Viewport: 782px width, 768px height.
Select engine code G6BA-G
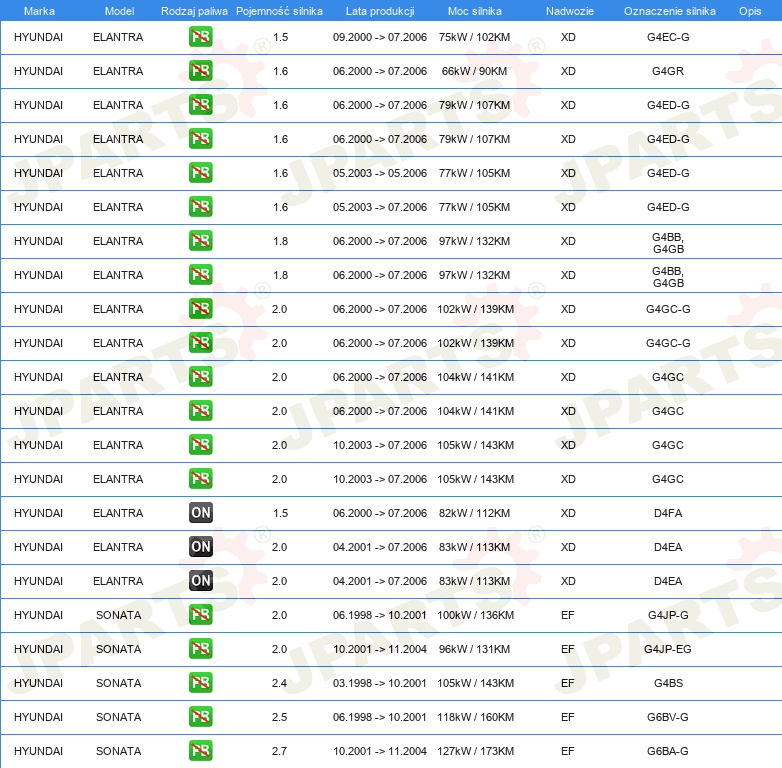click(x=668, y=751)
